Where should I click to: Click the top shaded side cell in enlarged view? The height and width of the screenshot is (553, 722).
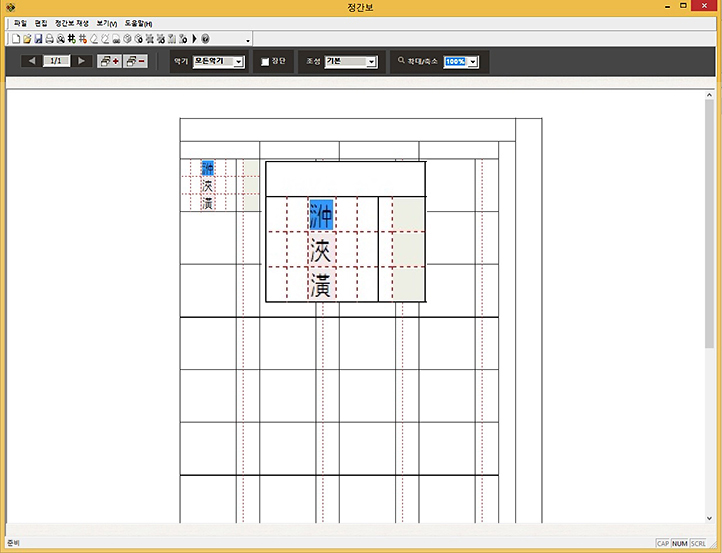coord(409,215)
